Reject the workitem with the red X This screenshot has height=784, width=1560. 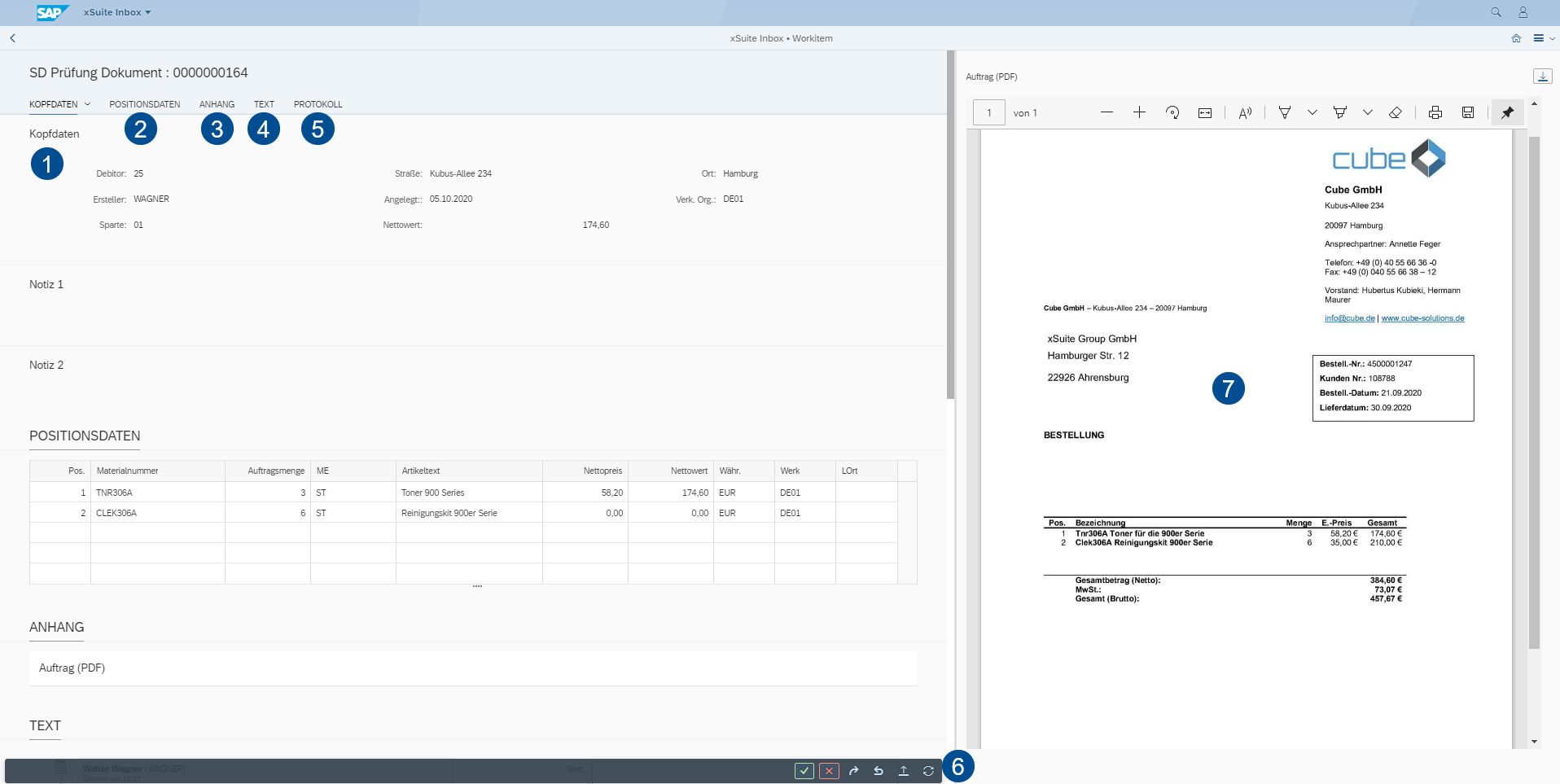coord(829,770)
